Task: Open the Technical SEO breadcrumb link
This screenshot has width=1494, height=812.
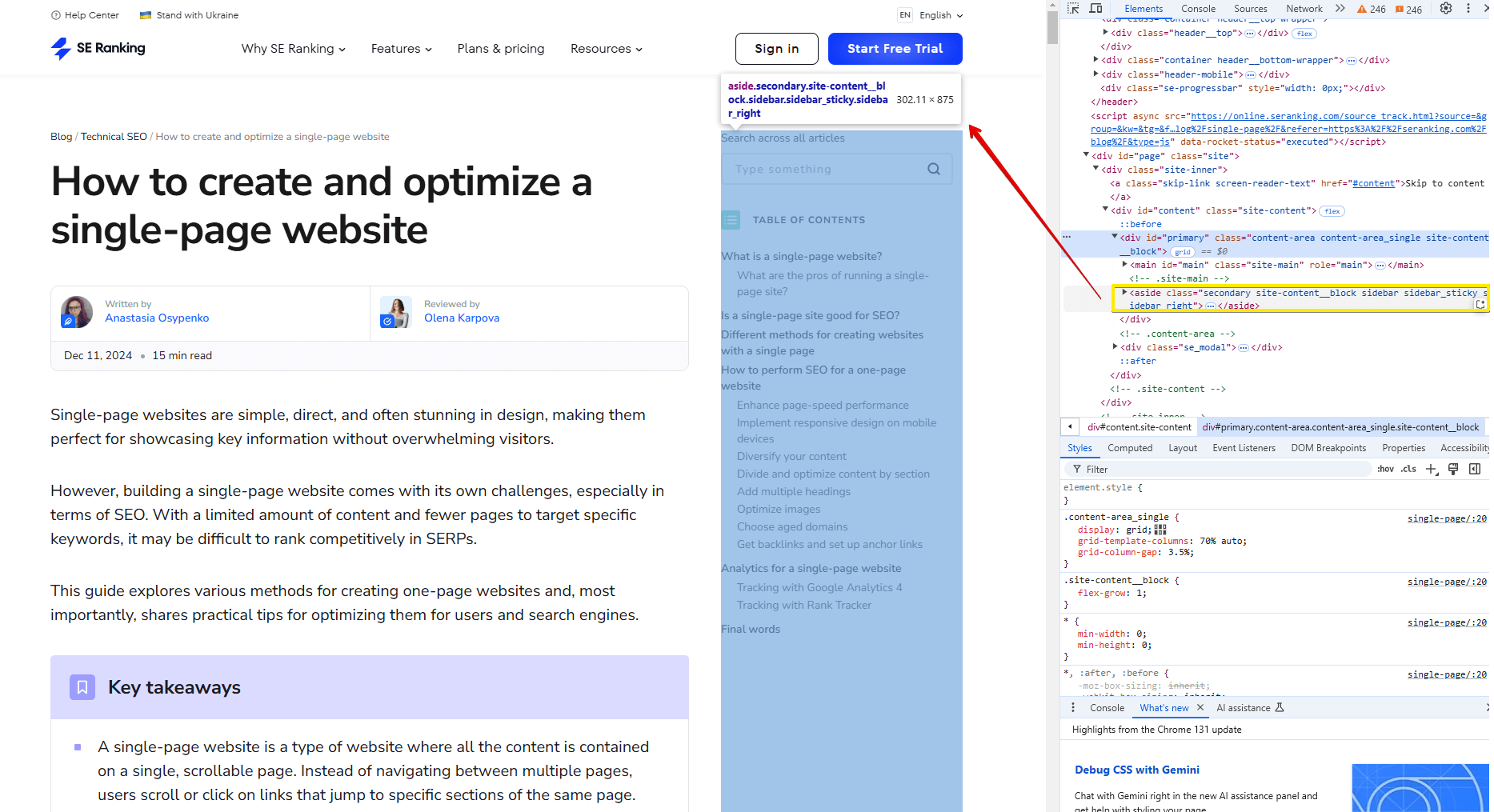Action: point(114,137)
